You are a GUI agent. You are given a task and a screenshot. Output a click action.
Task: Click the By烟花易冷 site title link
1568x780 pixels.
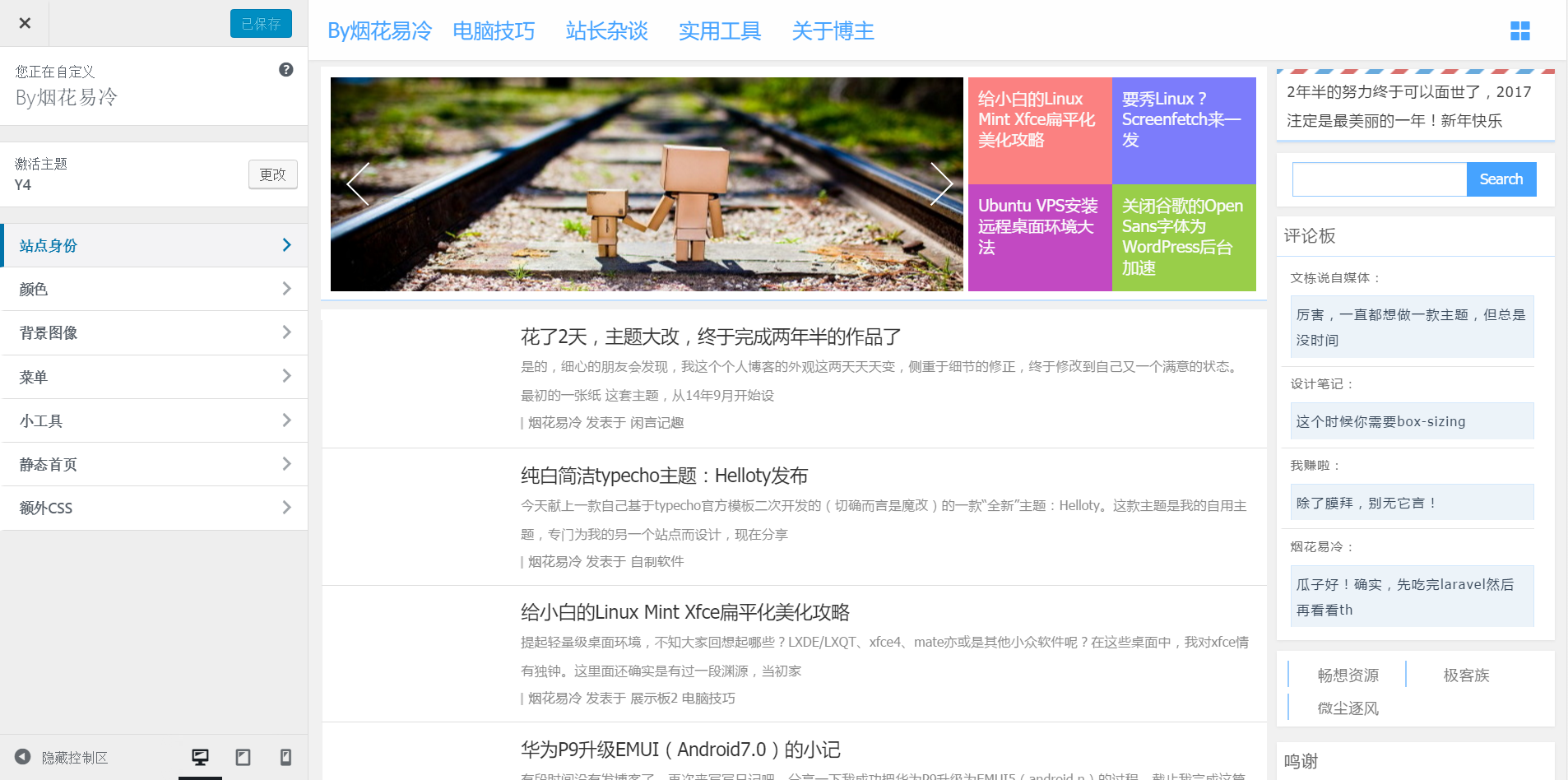point(380,31)
